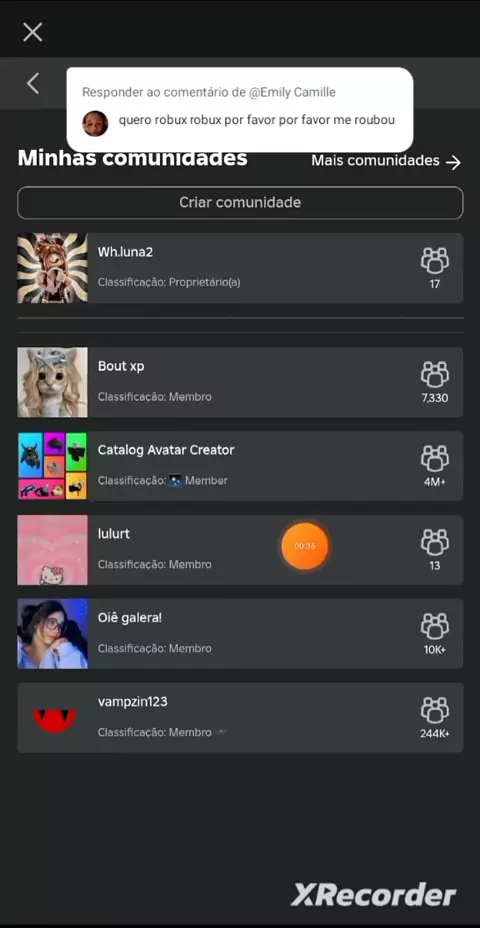480x928 pixels.
Task: Open the Oiê galera! community
Action: point(240,634)
